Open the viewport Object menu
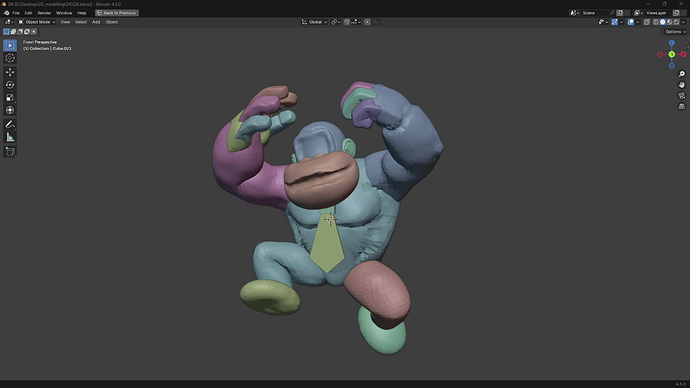 [x=111, y=22]
